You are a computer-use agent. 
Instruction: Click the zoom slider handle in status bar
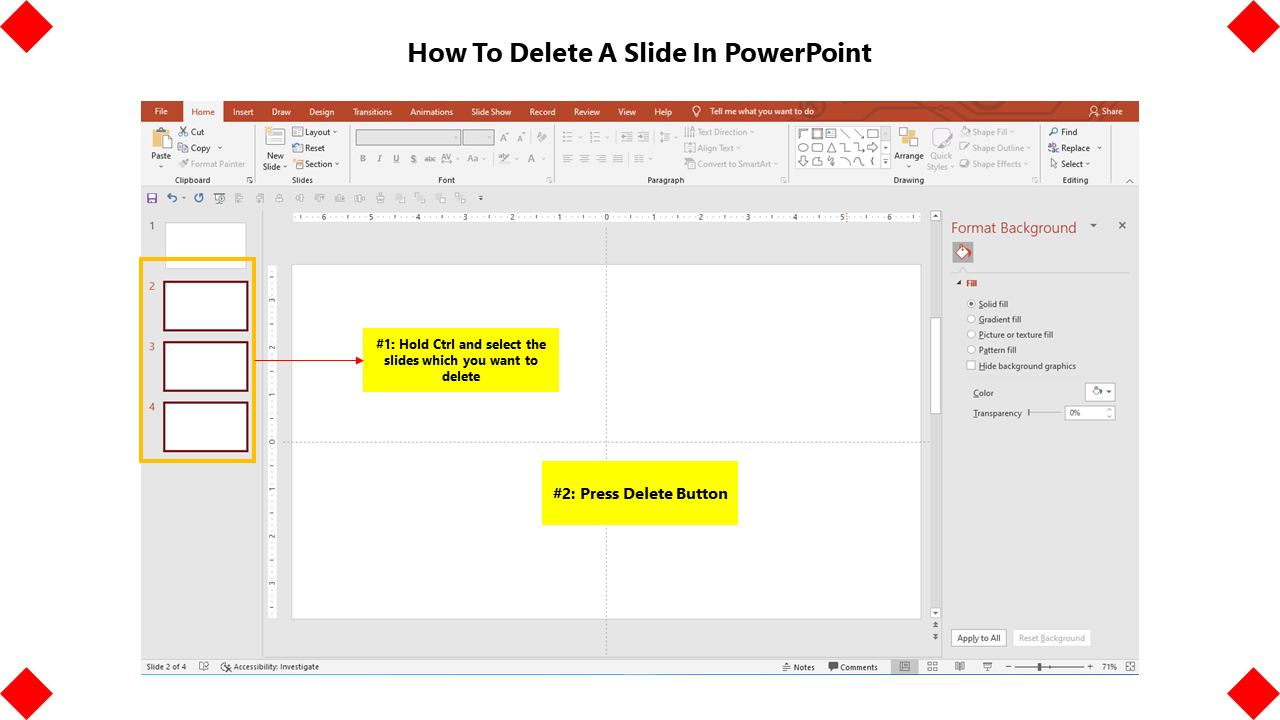(x=1040, y=666)
